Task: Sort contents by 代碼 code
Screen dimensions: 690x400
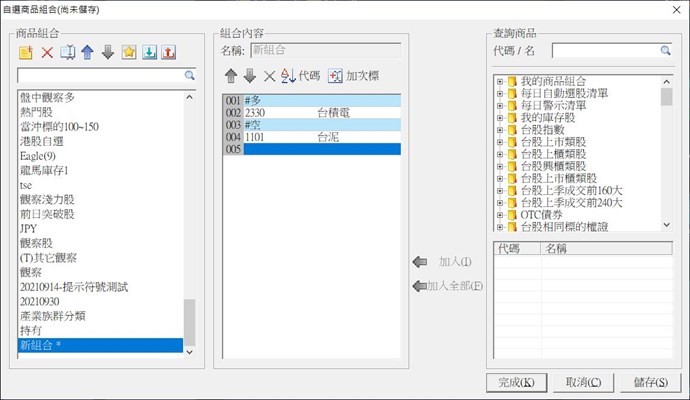Action: [300, 75]
